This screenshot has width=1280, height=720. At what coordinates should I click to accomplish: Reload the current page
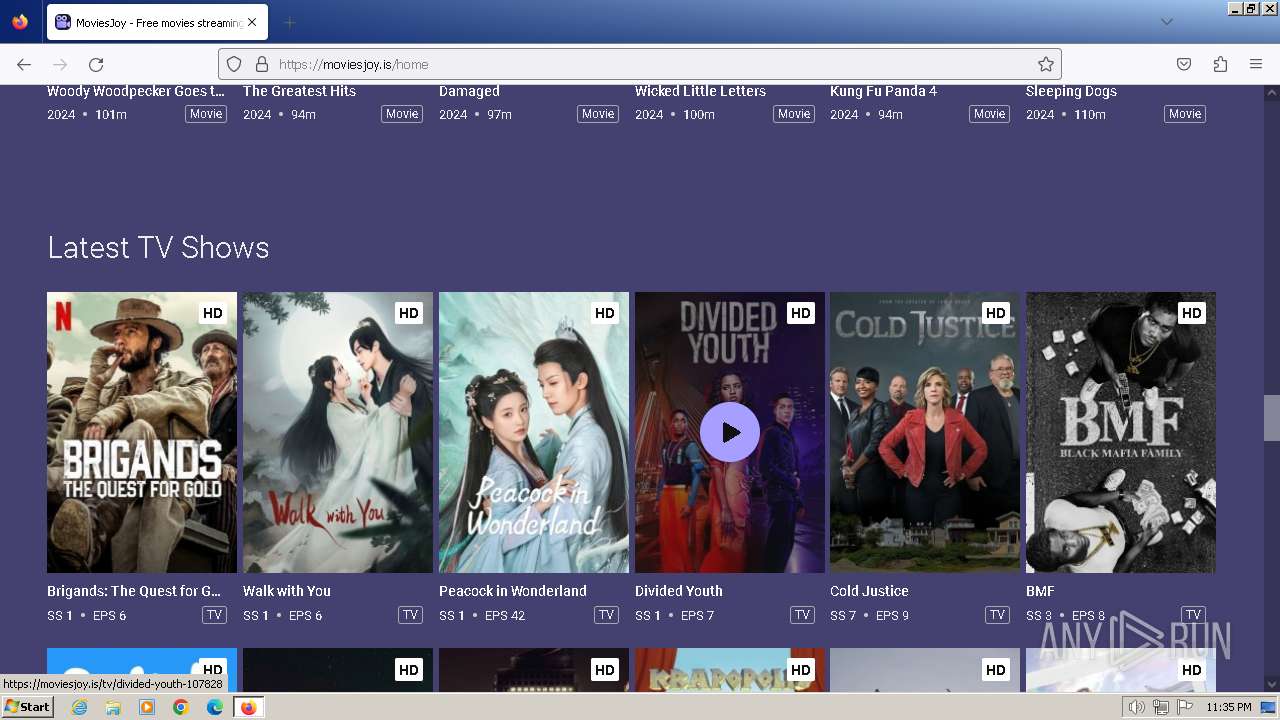pos(96,64)
